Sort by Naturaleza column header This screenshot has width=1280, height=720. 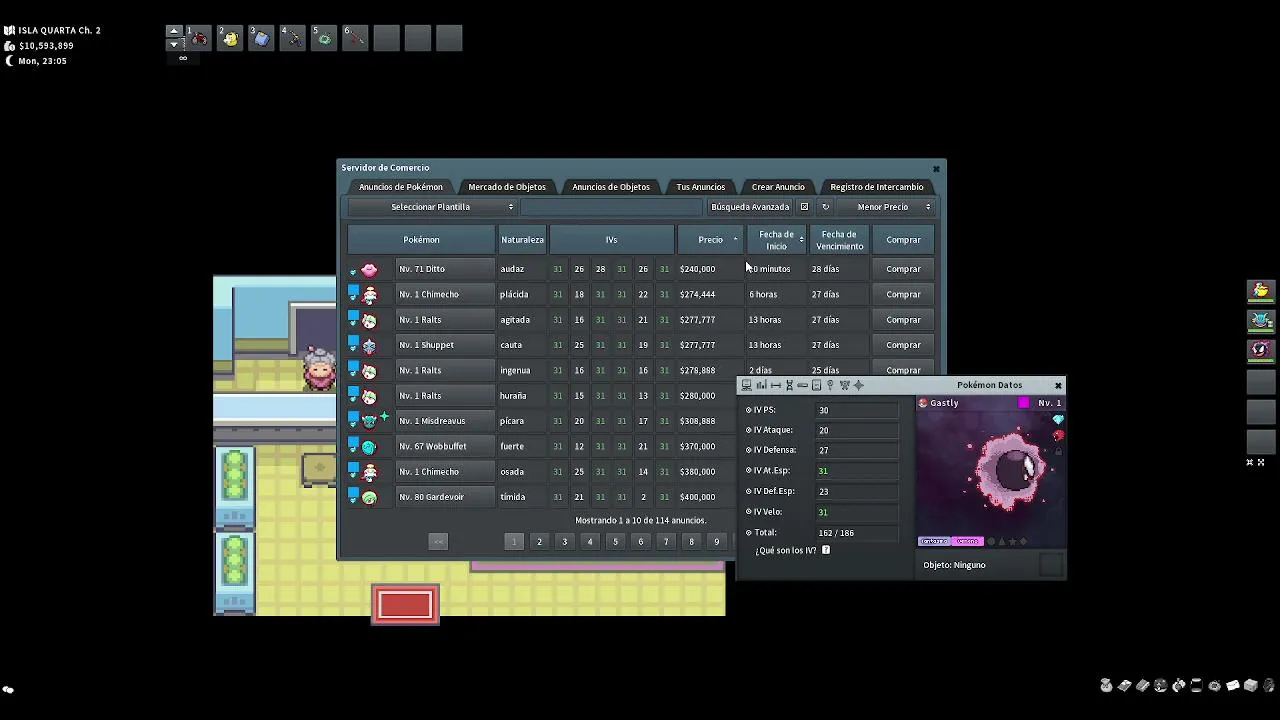(x=522, y=240)
